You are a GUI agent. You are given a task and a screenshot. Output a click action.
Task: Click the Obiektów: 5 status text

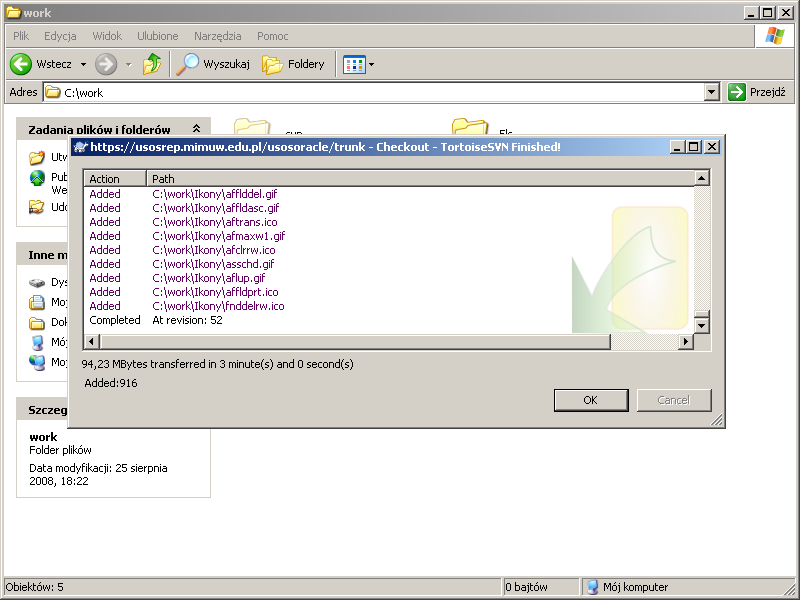(x=35, y=587)
